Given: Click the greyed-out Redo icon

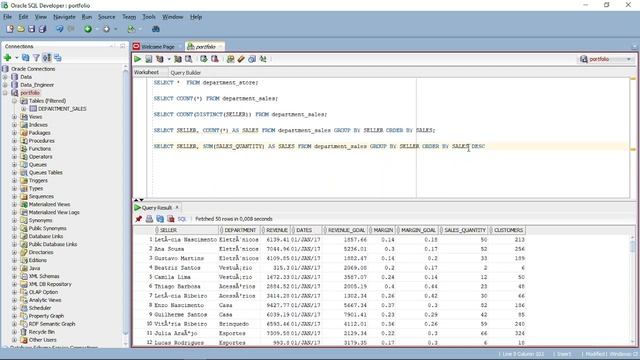Looking at the screenshot, I should click(71, 29).
